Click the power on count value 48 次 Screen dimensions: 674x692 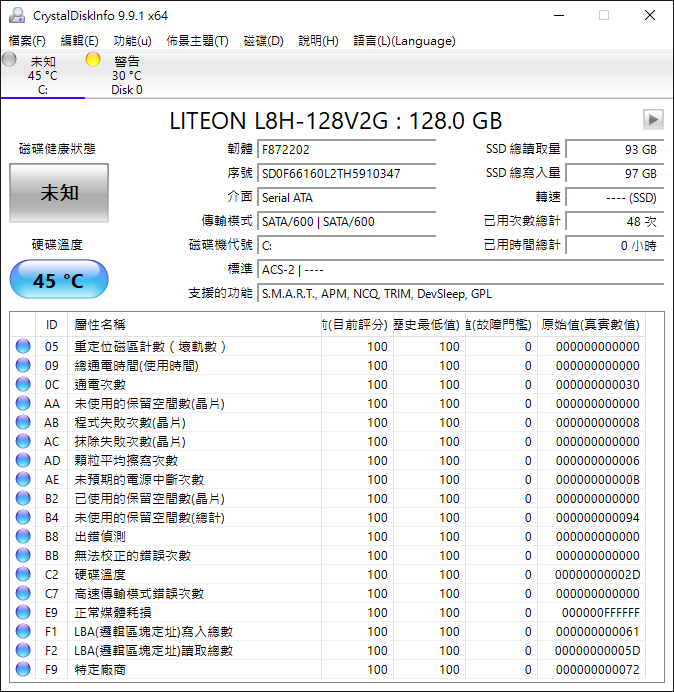(x=614, y=221)
